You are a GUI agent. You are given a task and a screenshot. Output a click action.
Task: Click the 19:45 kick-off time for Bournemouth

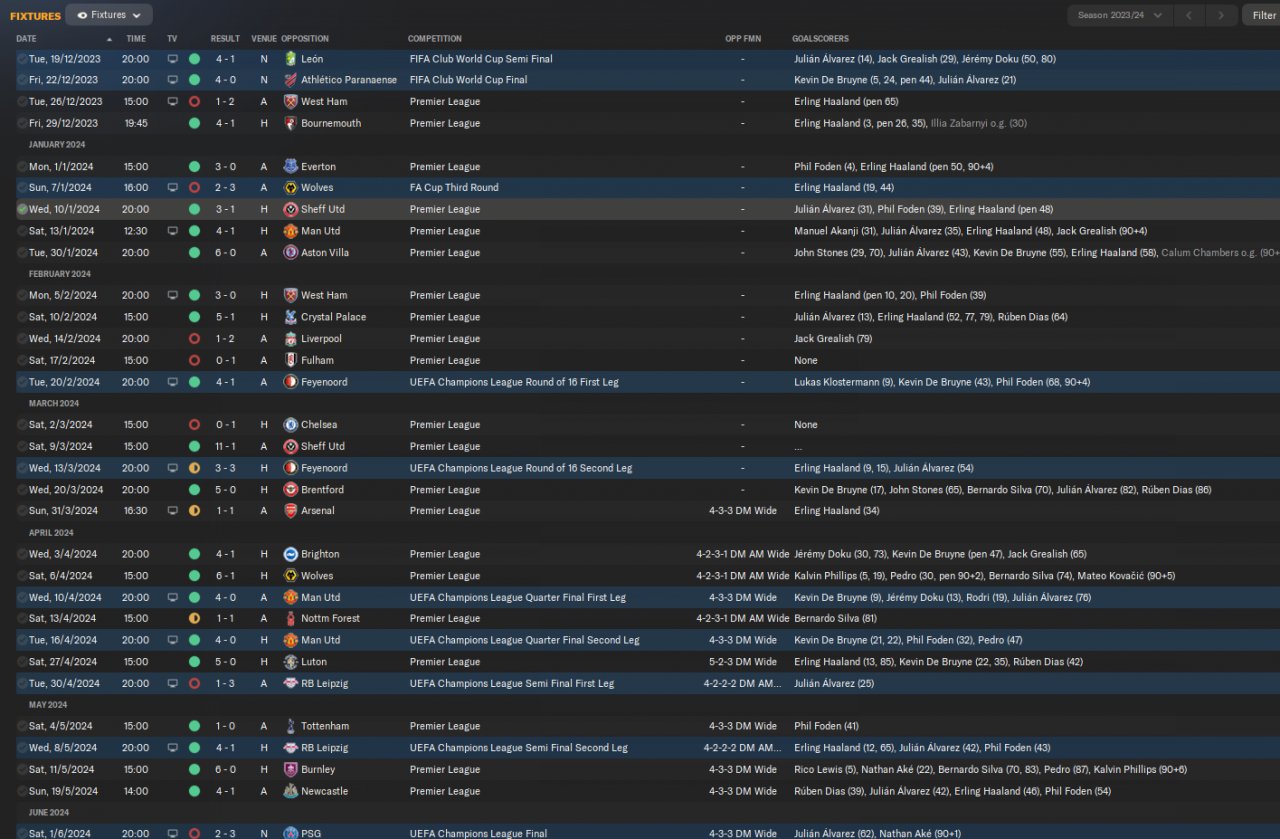135,123
